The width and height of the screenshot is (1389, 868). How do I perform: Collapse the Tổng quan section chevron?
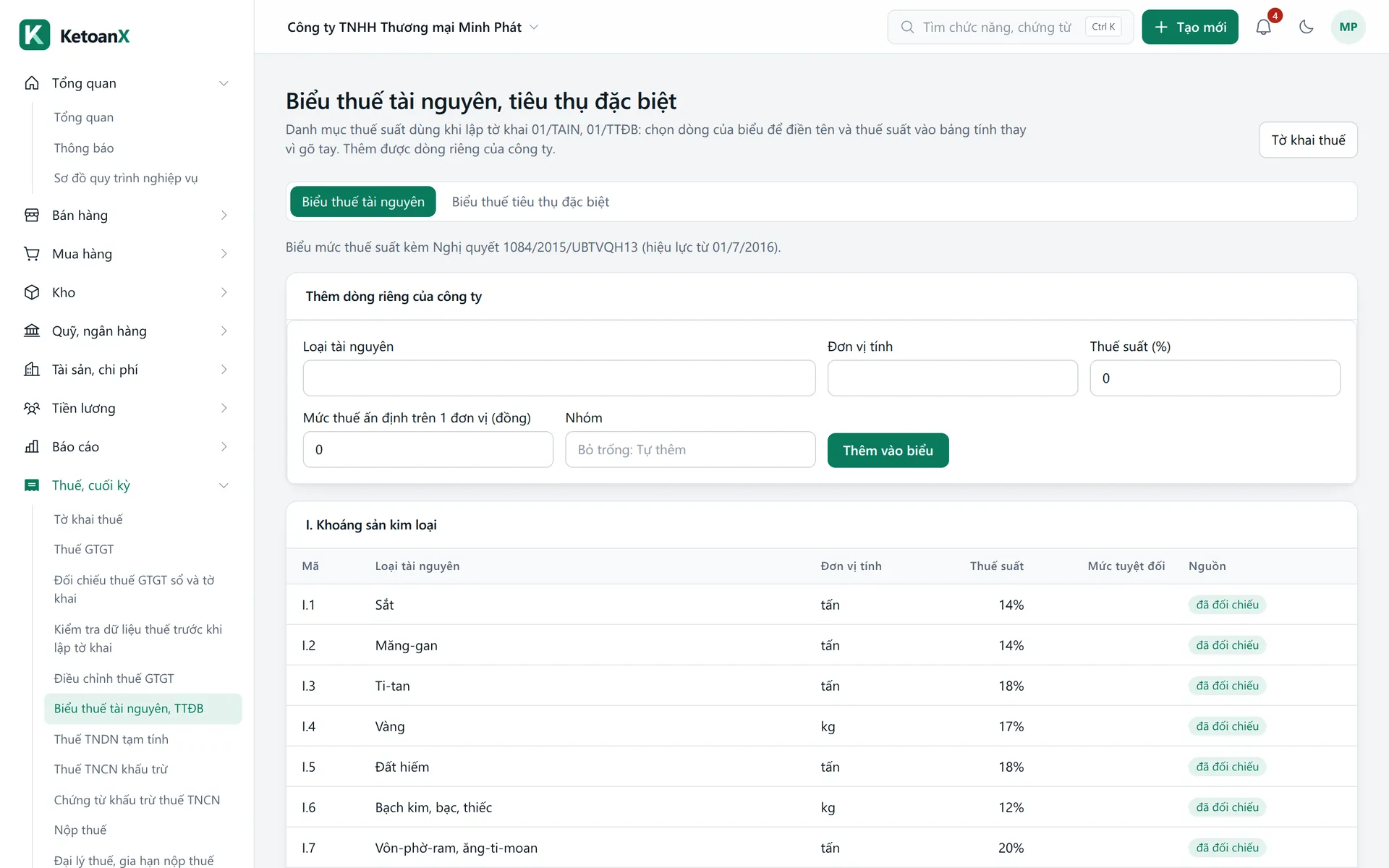224,83
